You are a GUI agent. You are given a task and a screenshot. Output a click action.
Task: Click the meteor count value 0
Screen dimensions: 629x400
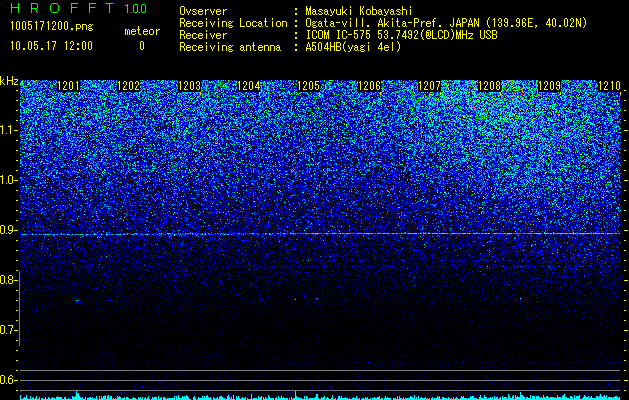pos(142,46)
